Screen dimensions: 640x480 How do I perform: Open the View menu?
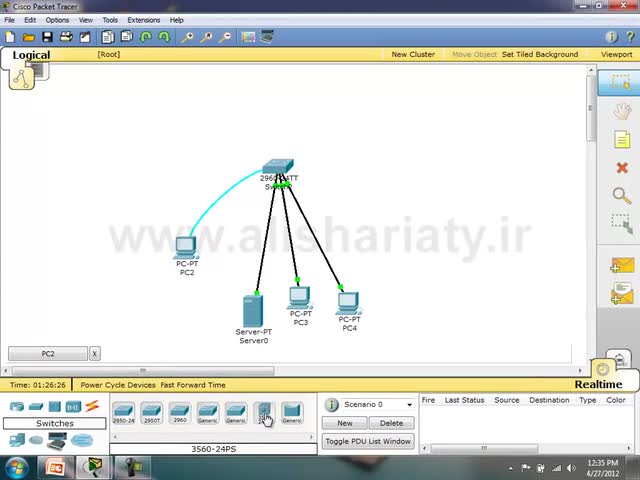[x=86, y=20]
